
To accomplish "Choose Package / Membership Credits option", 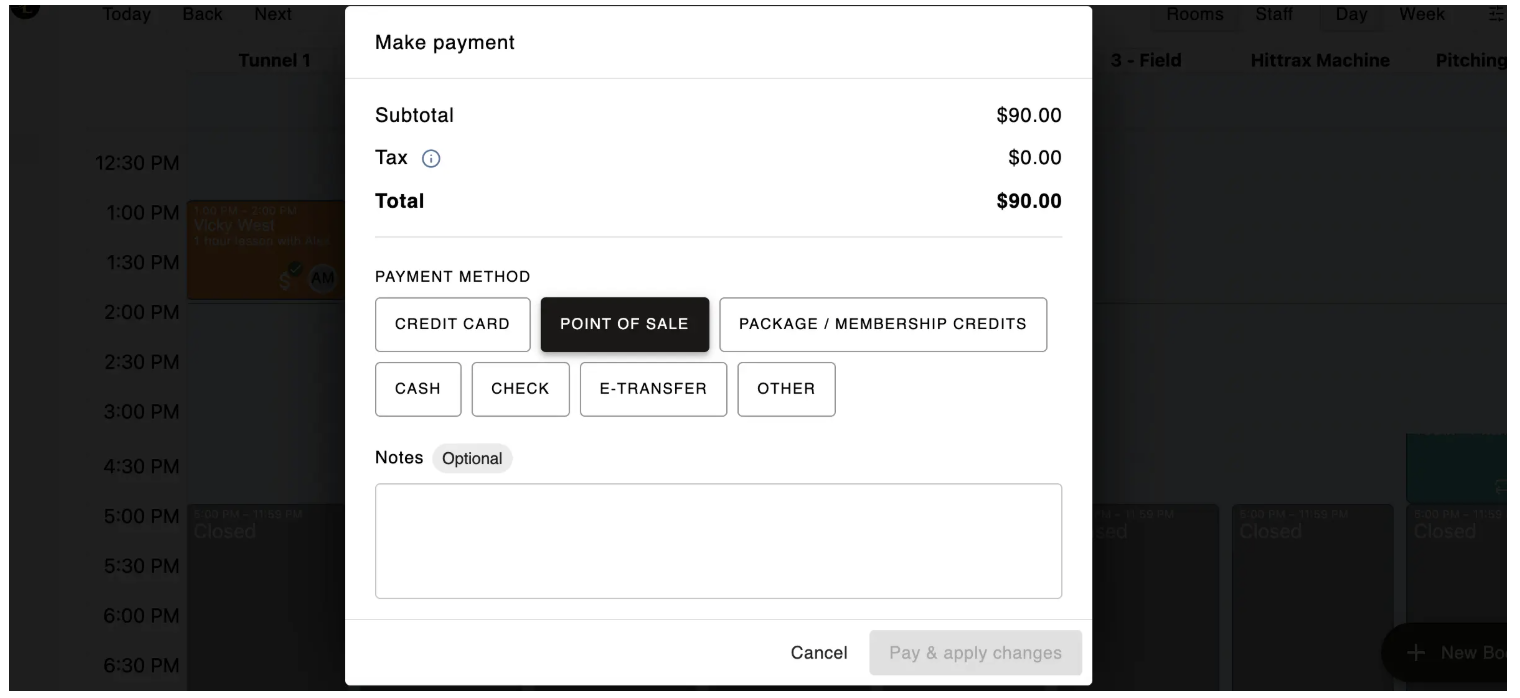I will pos(882,324).
